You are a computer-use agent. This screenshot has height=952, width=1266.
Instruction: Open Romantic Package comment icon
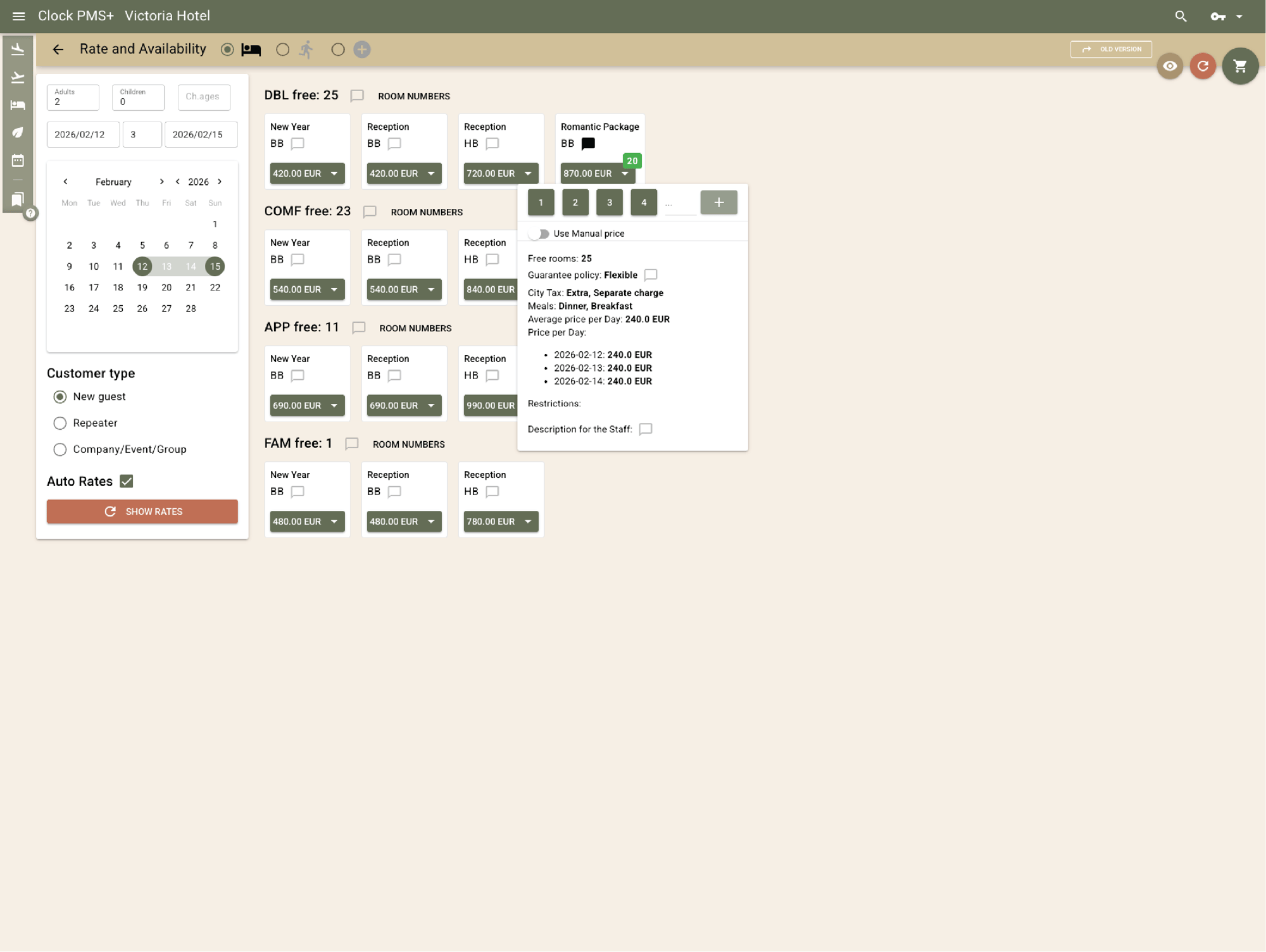(588, 144)
